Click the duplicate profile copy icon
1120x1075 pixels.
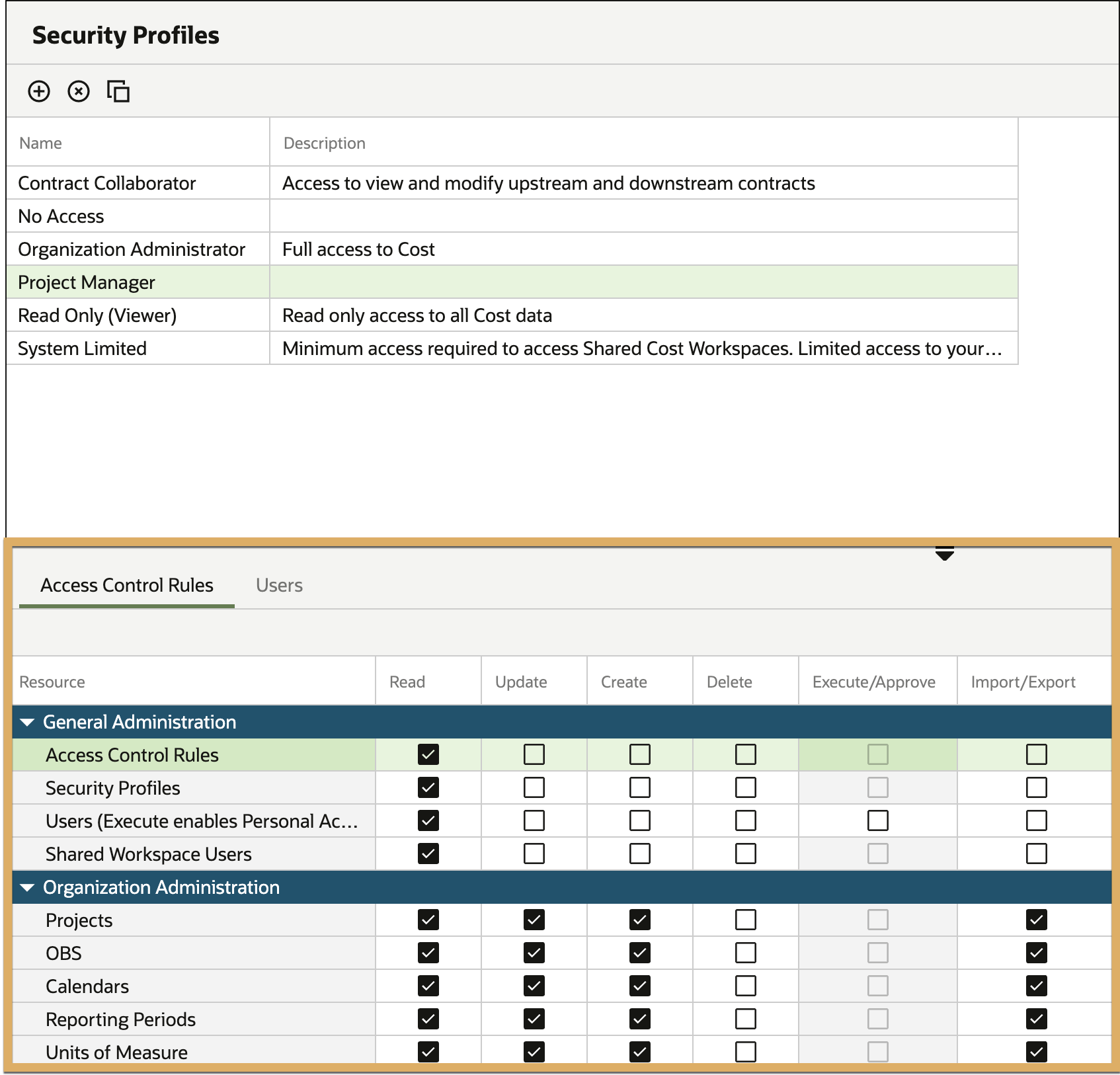point(118,91)
